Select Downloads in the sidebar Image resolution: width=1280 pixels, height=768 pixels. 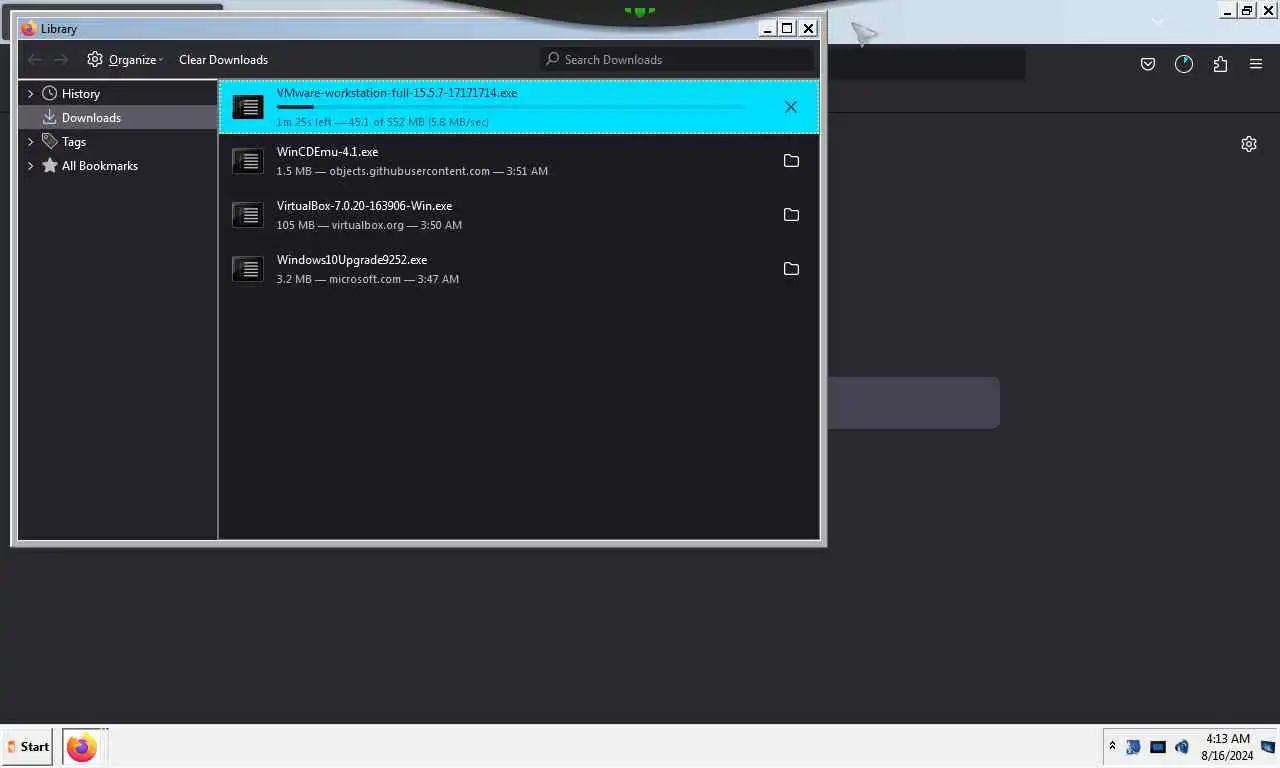91,118
